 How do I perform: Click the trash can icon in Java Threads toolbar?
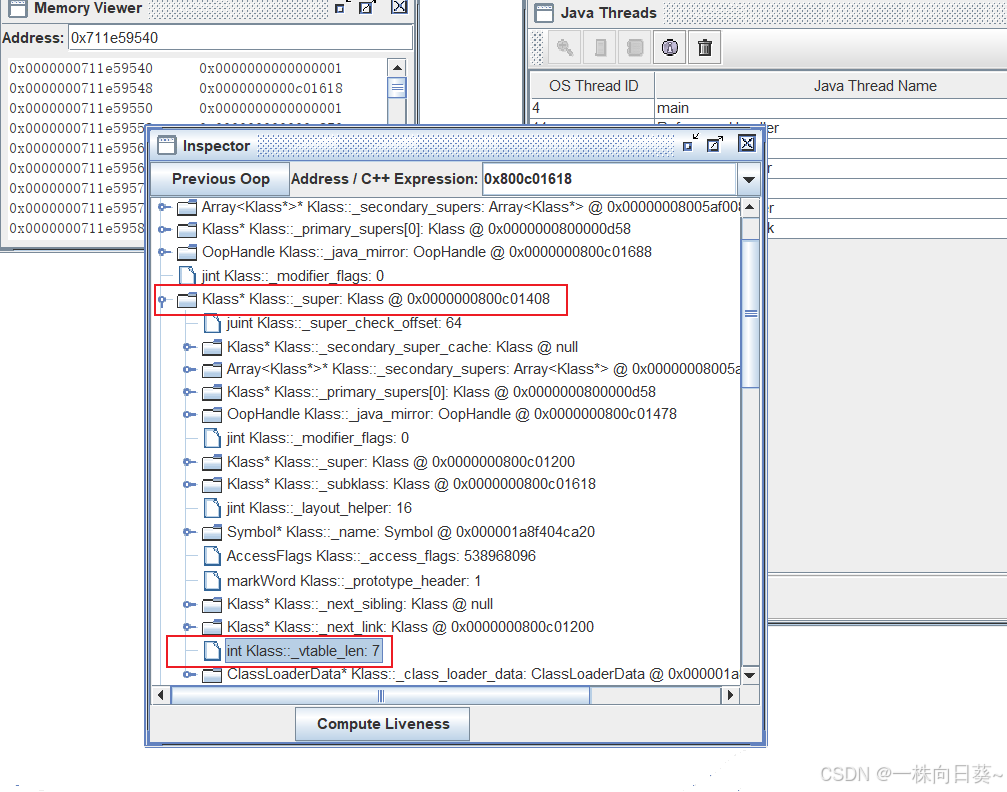tap(705, 48)
